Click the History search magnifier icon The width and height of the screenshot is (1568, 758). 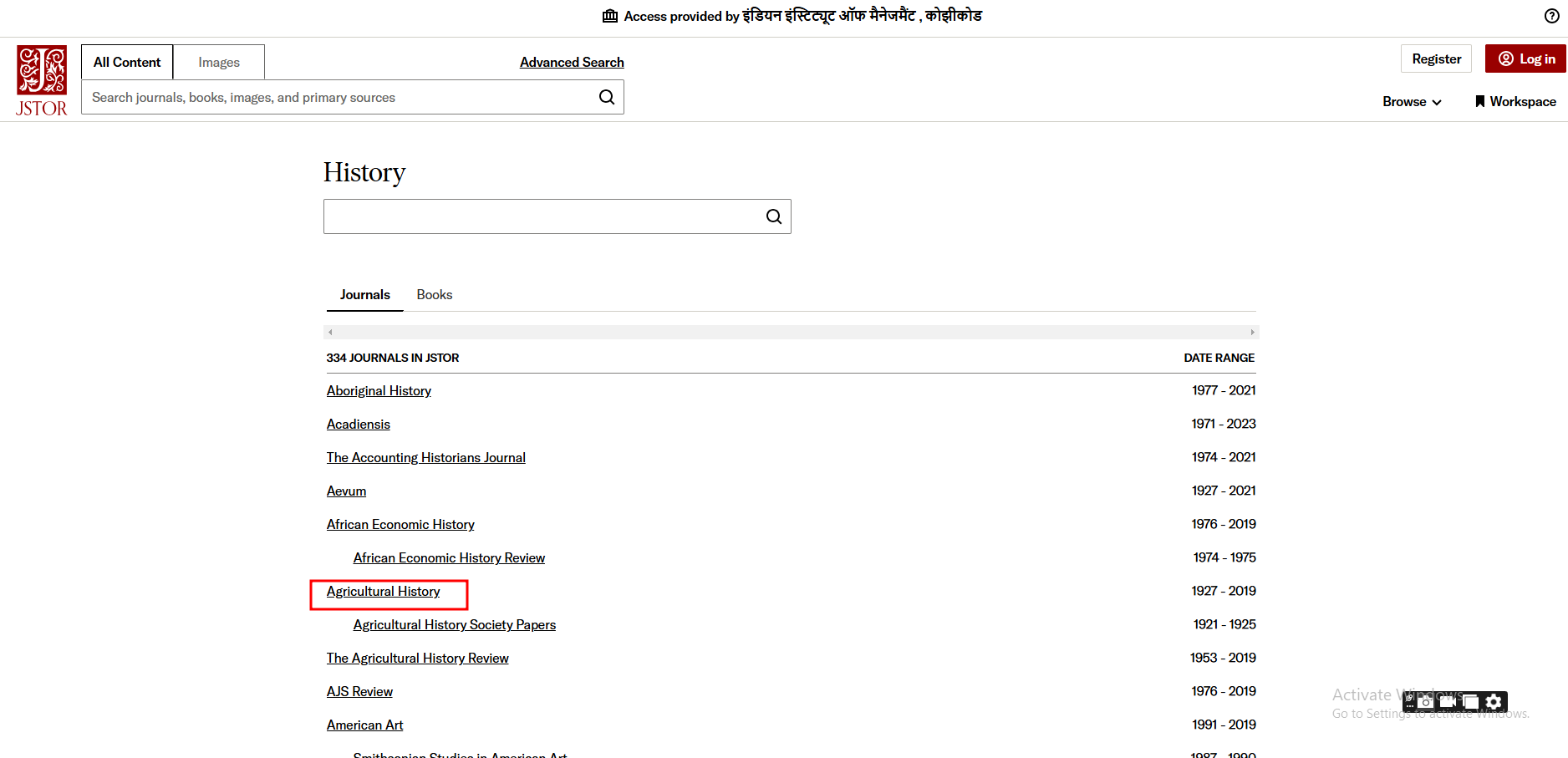click(774, 216)
